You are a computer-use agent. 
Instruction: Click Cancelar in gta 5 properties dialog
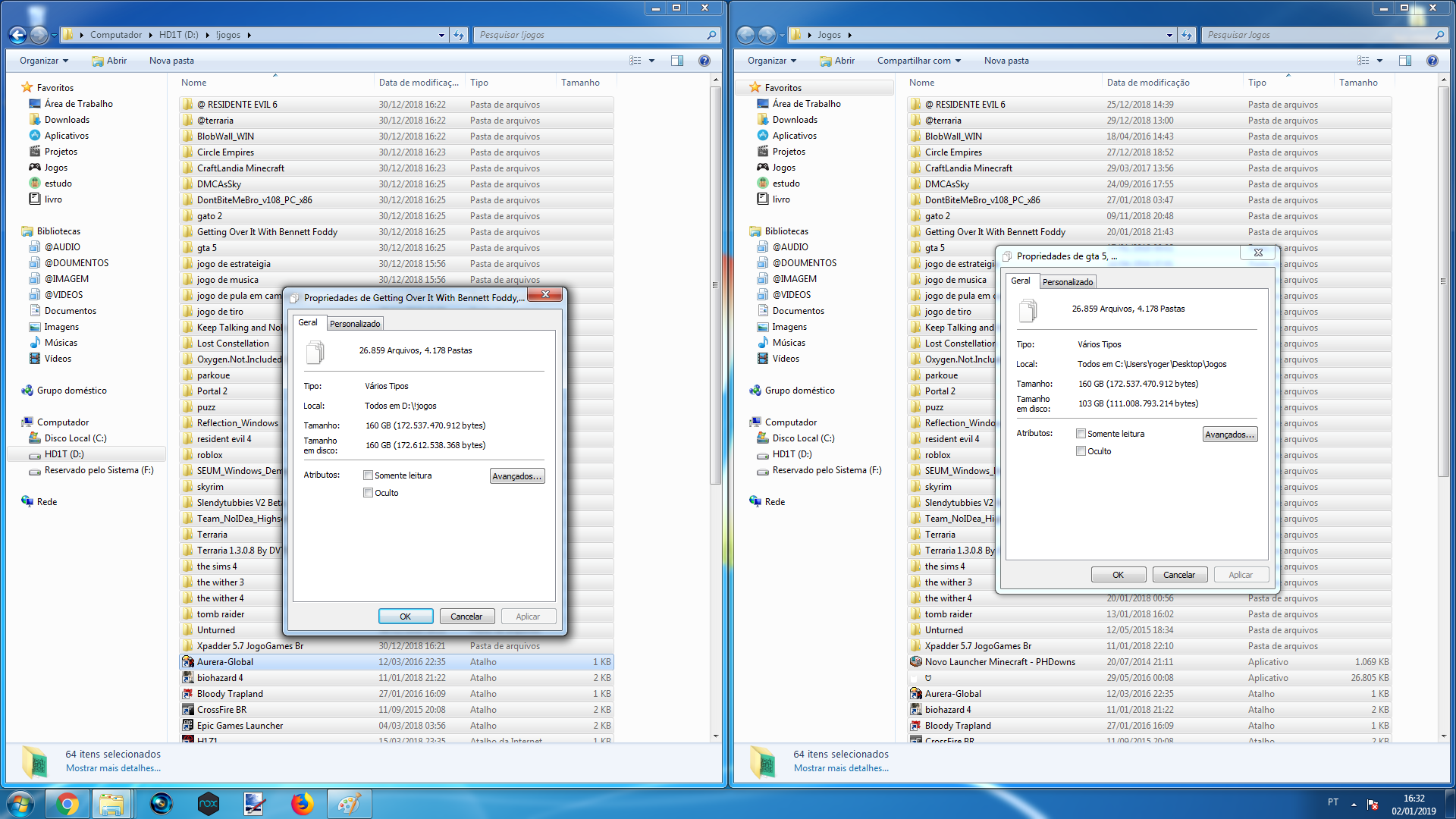pos(1179,575)
